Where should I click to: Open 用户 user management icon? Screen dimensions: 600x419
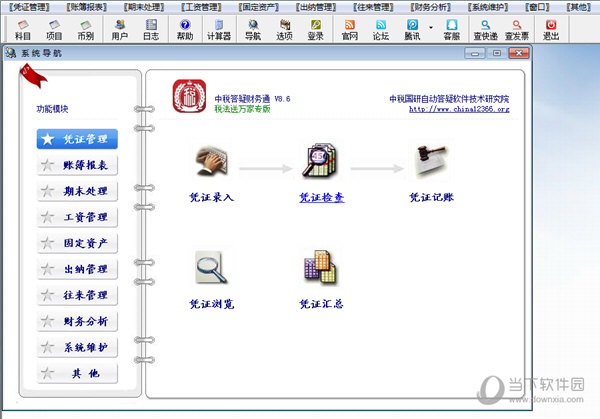(120, 30)
